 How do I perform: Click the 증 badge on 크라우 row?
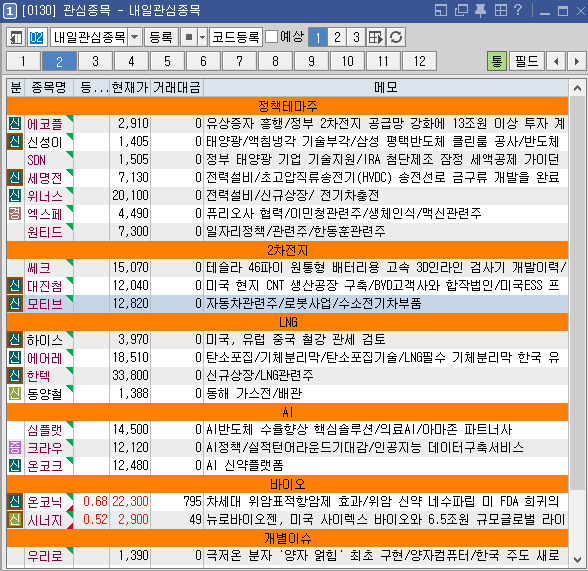point(15,448)
